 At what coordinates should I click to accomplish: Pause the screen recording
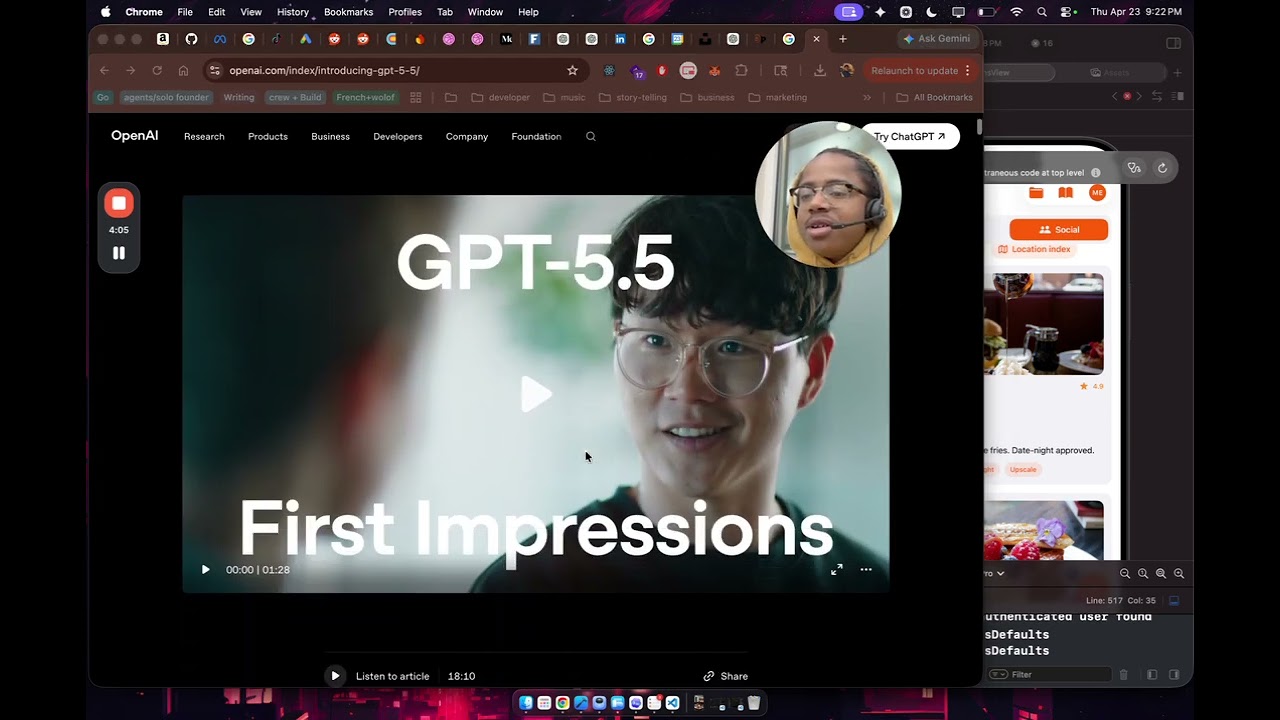(x=119, y=253)
